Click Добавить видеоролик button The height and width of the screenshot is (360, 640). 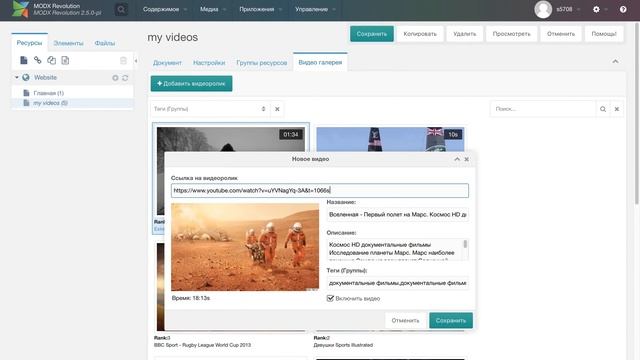[x=191, y=84]
